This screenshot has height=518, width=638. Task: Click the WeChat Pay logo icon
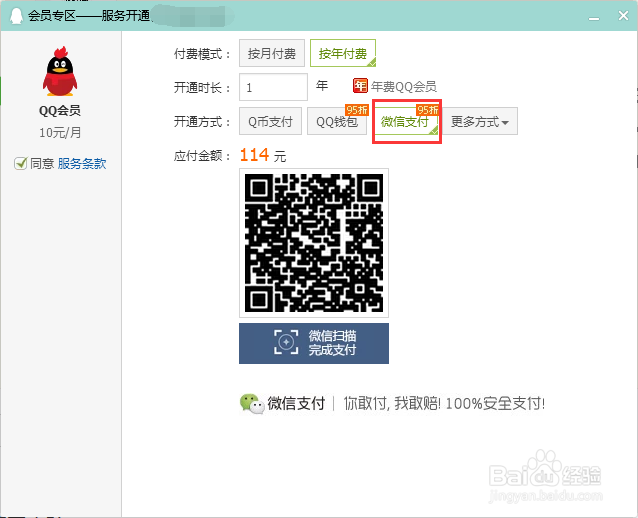point(252,404)
